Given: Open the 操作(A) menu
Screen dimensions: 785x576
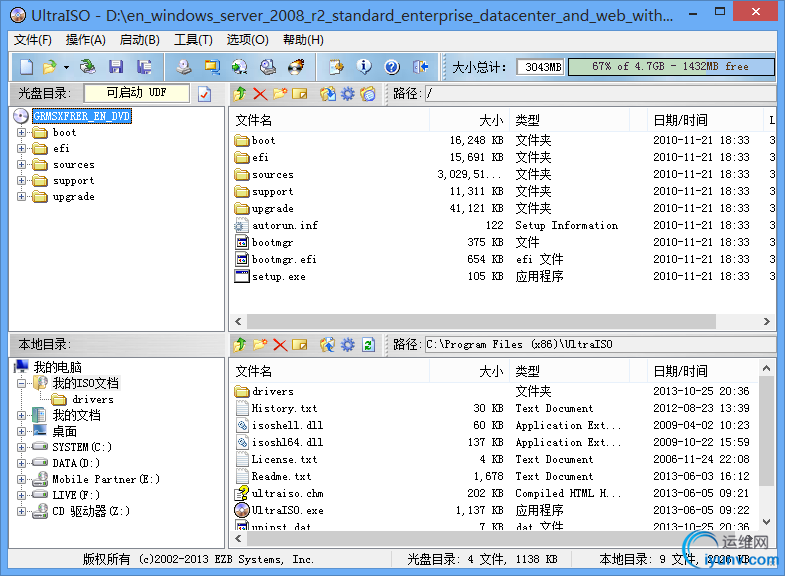Looking at the screenshot, I should [86, 40].
